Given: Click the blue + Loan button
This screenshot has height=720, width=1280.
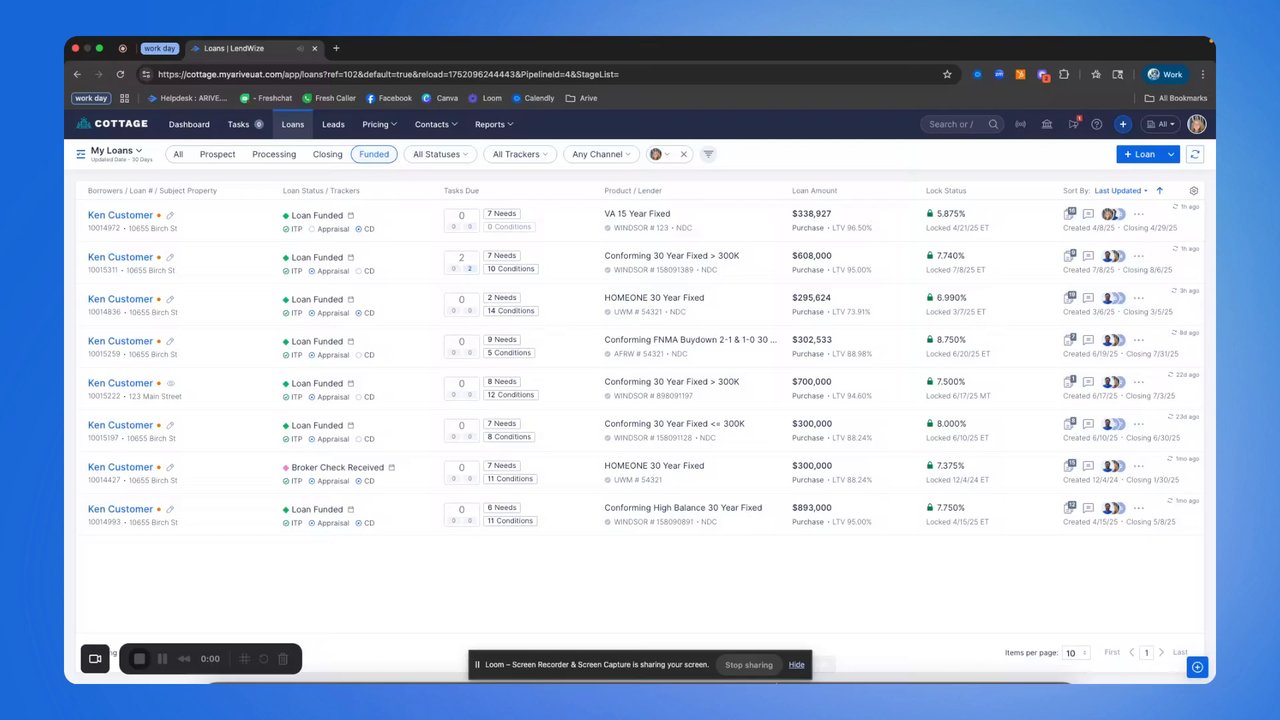Looking at the screenshot, I should pos(1139,154).
